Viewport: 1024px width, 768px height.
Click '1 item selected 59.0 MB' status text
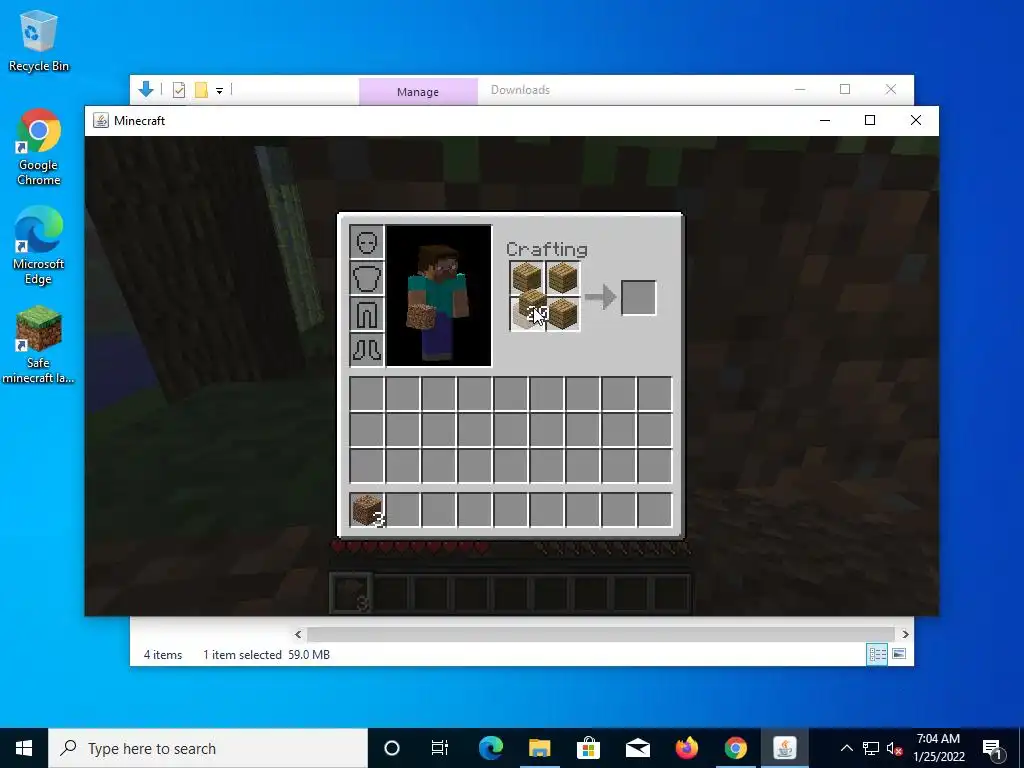tap(266, 654)
